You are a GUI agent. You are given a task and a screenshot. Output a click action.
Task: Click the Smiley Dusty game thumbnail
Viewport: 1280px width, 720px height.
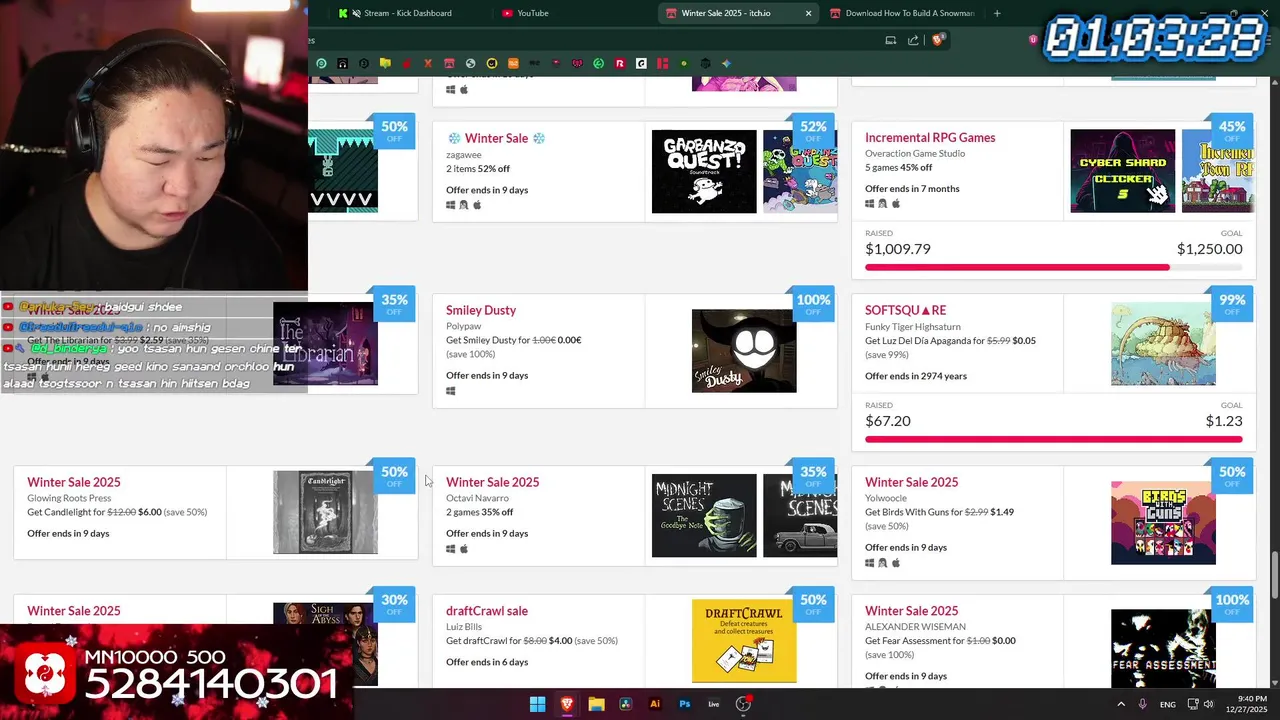[744, 351]
